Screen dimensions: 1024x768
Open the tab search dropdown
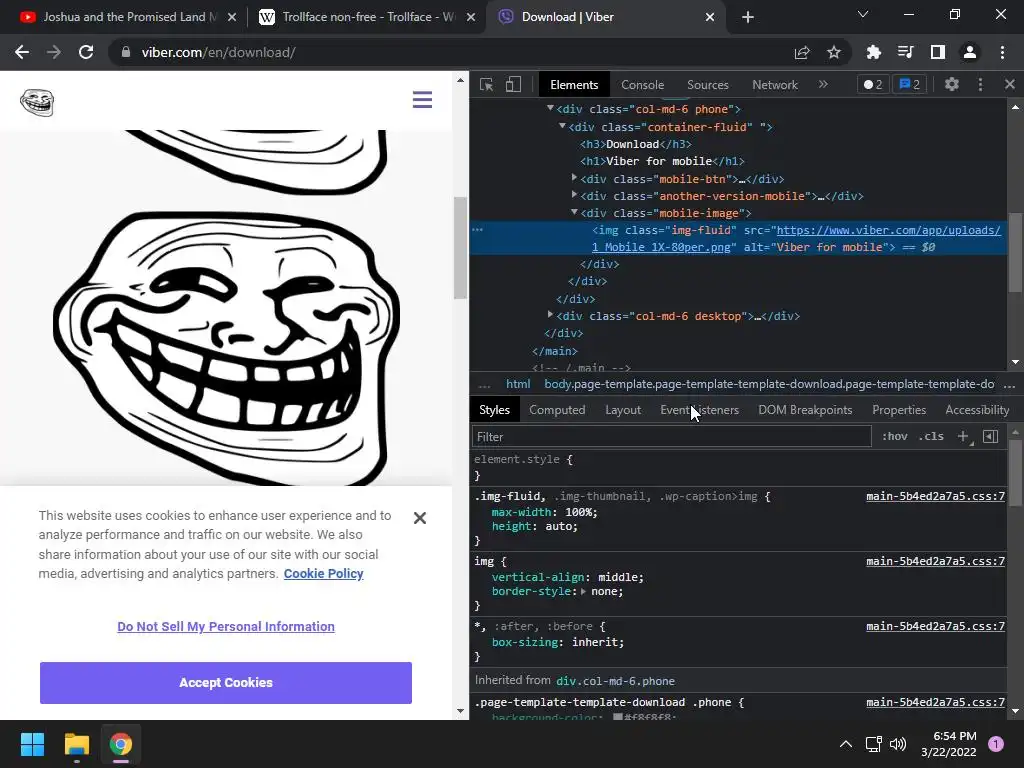click(x=863, y=14)
